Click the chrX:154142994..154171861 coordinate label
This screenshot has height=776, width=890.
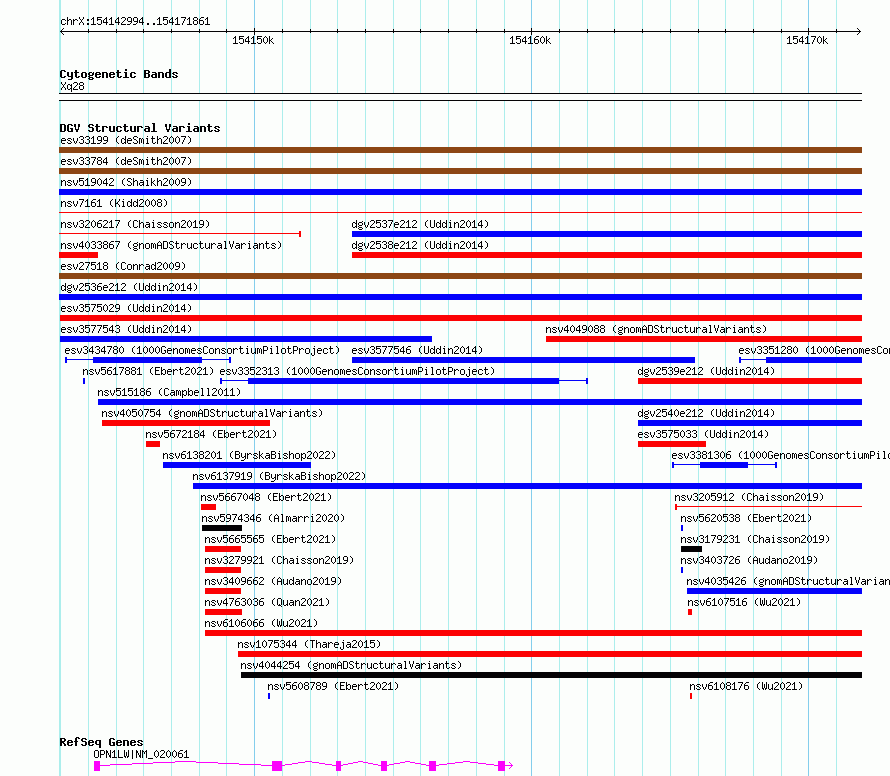[x=135, y=22]
